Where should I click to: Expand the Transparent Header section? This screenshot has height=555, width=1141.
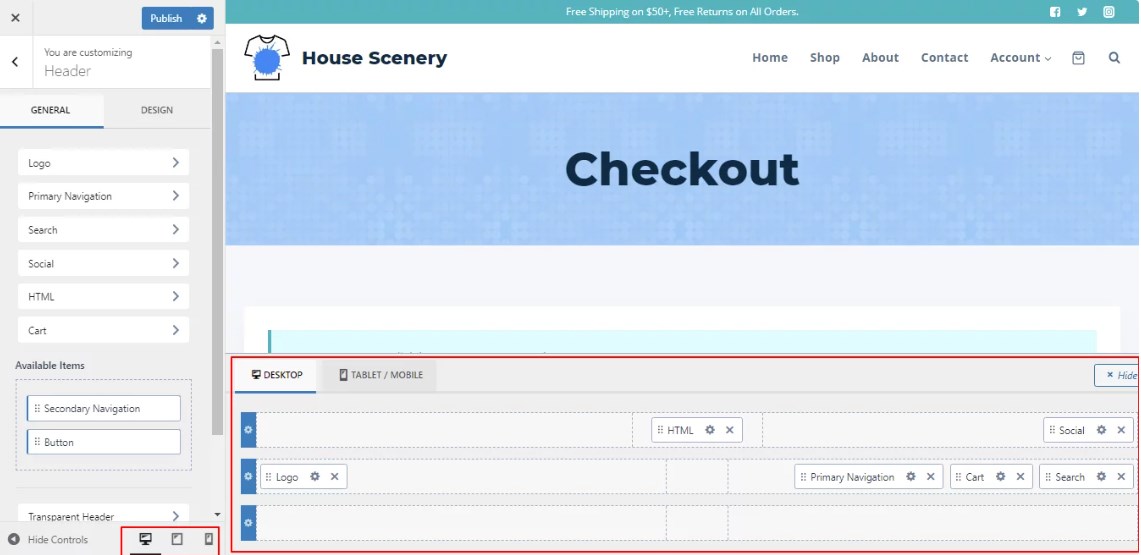pos(103,516)
